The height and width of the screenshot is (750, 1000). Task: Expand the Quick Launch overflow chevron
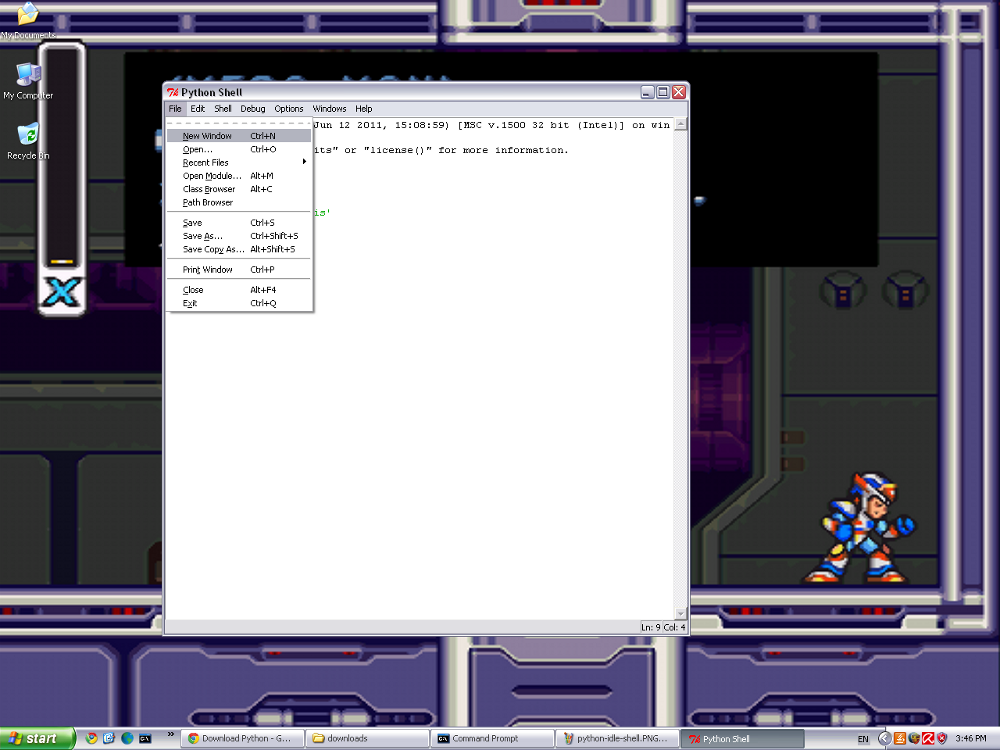point(170,735)
